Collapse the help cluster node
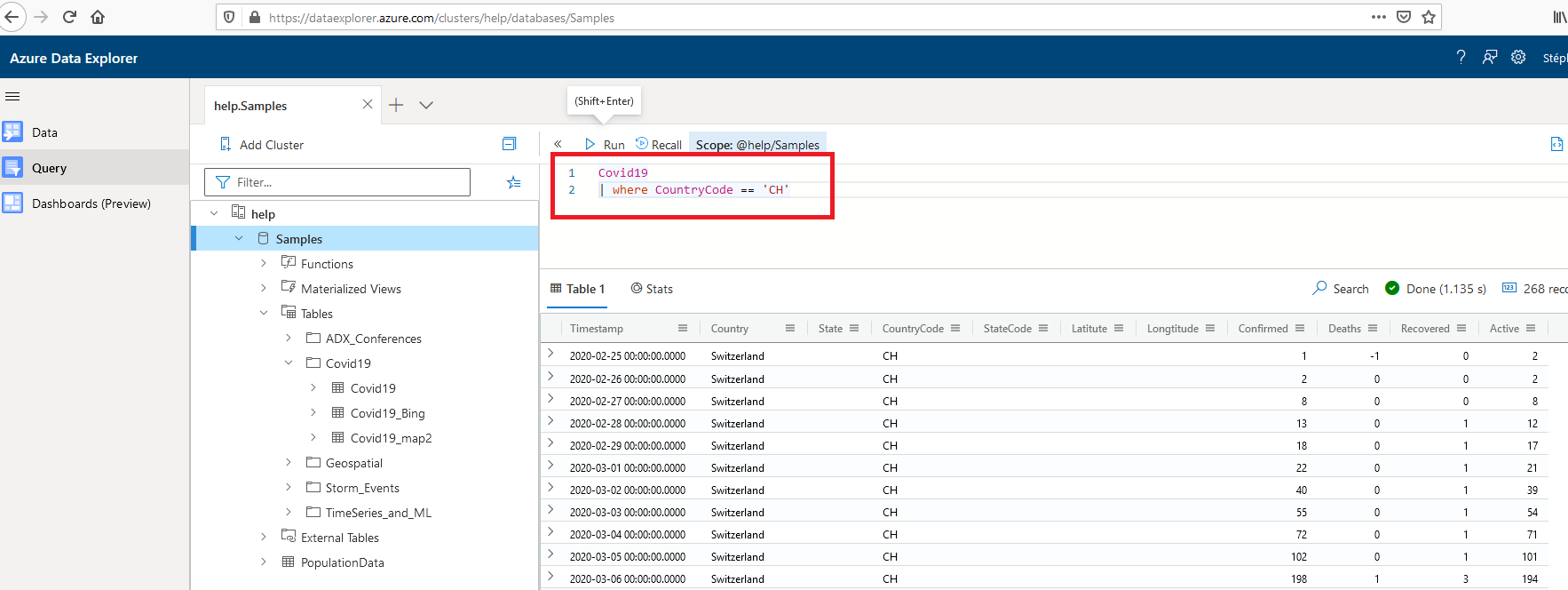The width and height of the screenshot is (1568, 590). (214, 213)
